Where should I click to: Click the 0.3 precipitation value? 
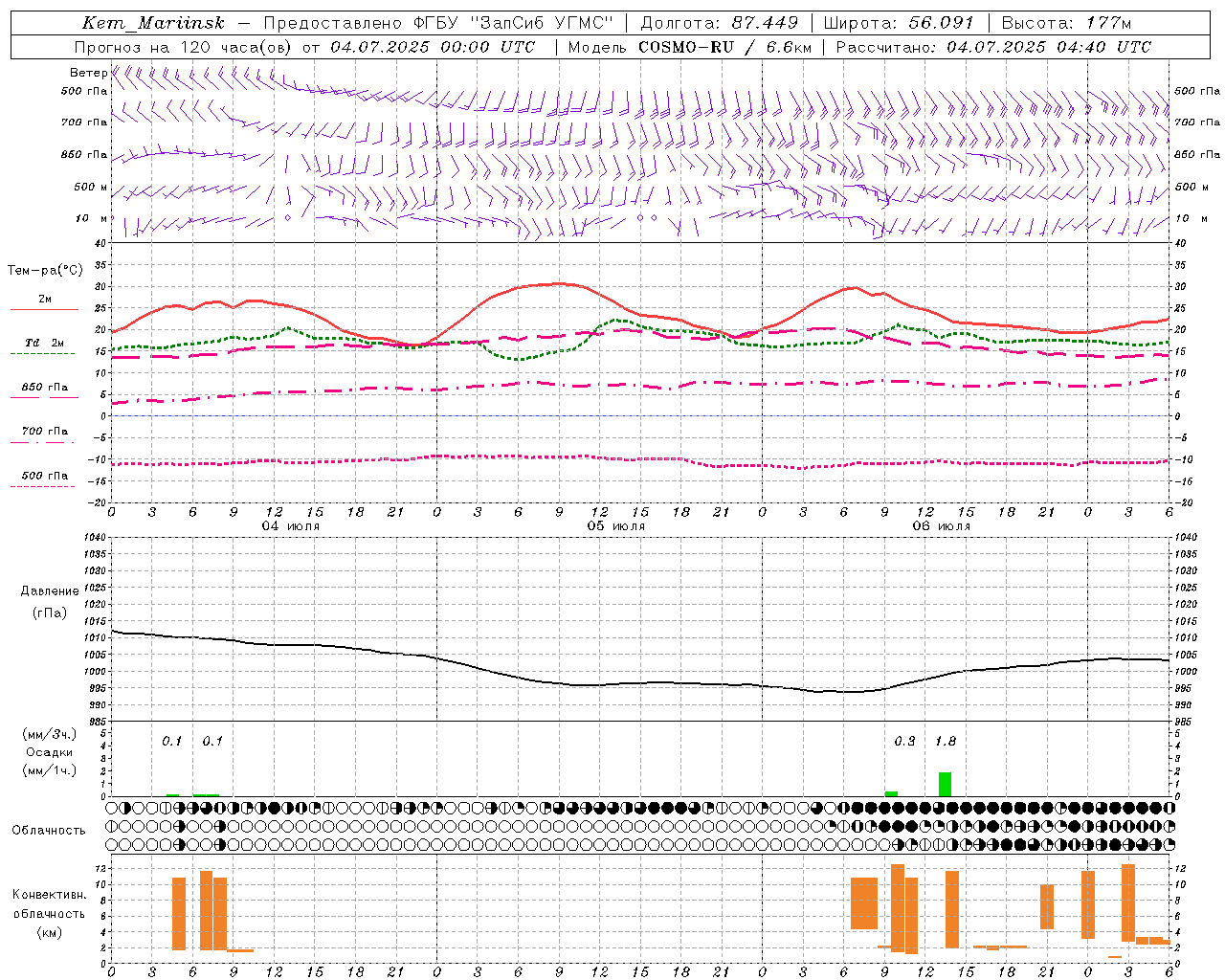(903, 742)
